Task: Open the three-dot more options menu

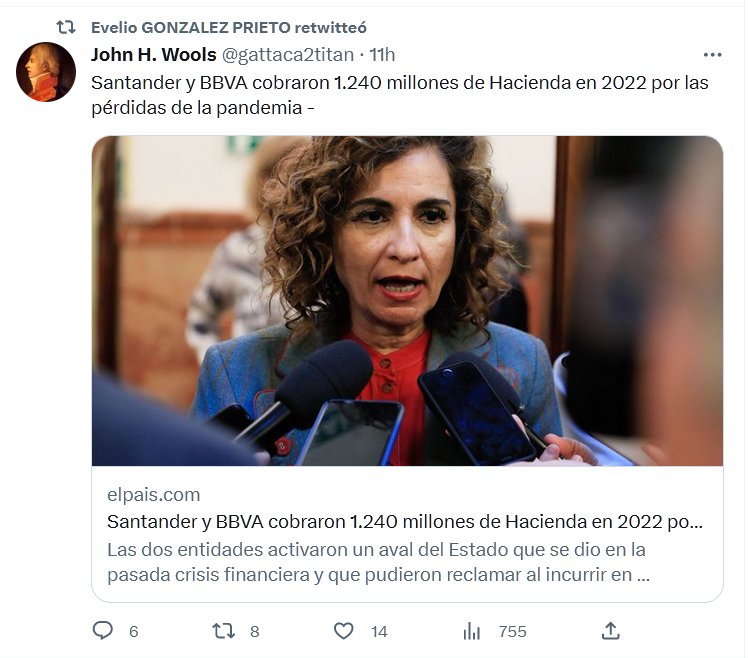Action: point(712,55)
